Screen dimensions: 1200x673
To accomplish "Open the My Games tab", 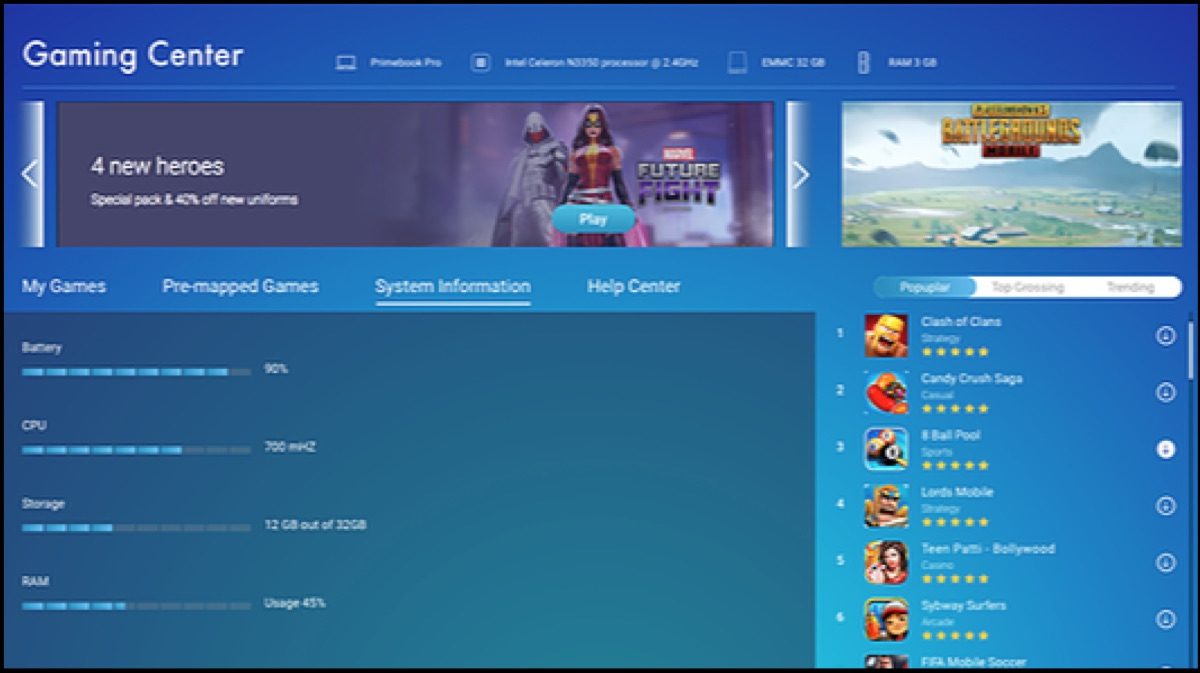I will pyautogui.click(x=64, y=286).
